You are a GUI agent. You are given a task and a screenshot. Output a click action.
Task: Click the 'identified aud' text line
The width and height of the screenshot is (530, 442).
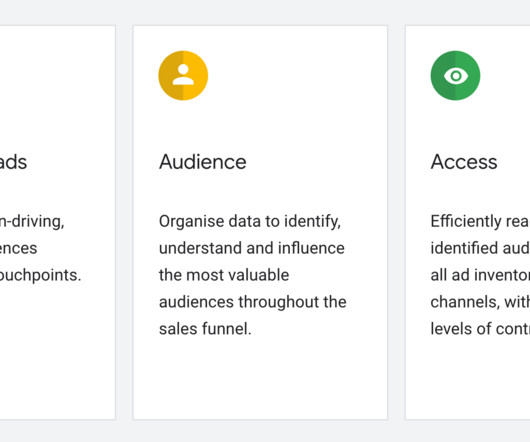coord(480,248)
